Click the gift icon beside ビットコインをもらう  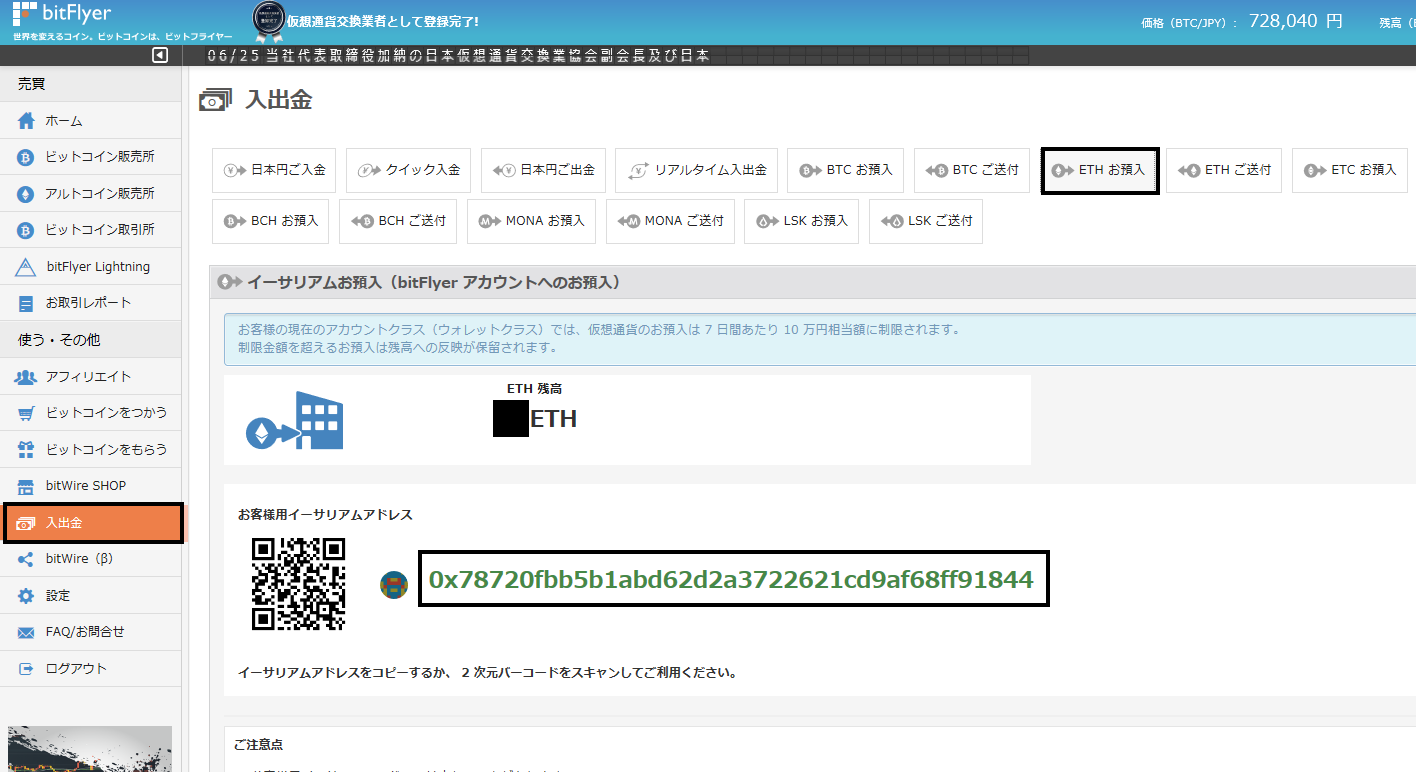click(x=26, y=449)
